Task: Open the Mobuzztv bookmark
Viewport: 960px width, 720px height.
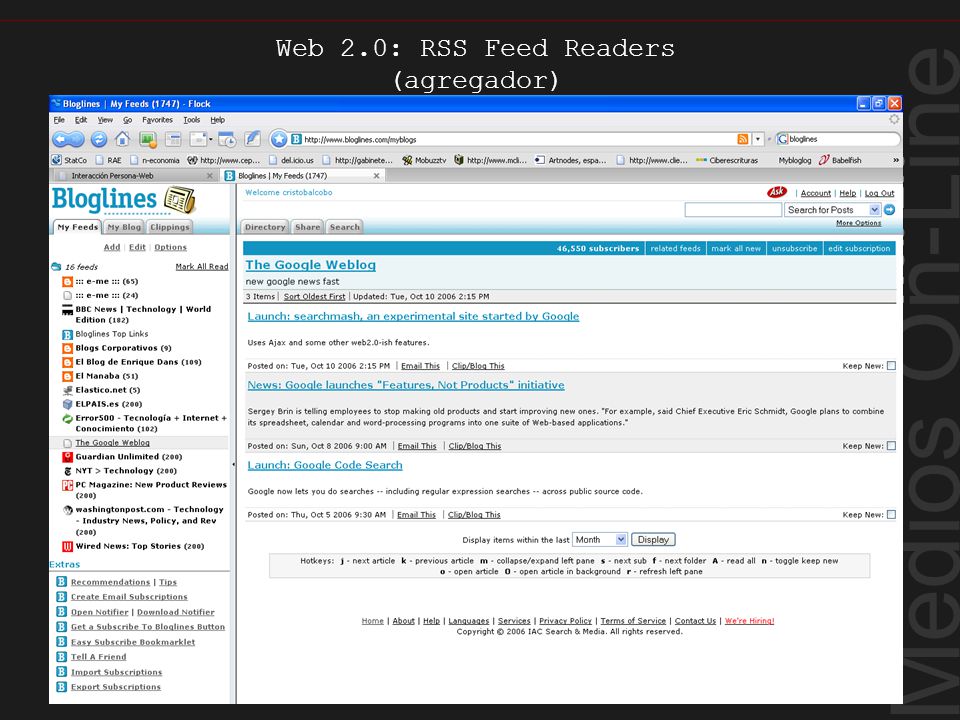Action: click(x=424, y=160)
